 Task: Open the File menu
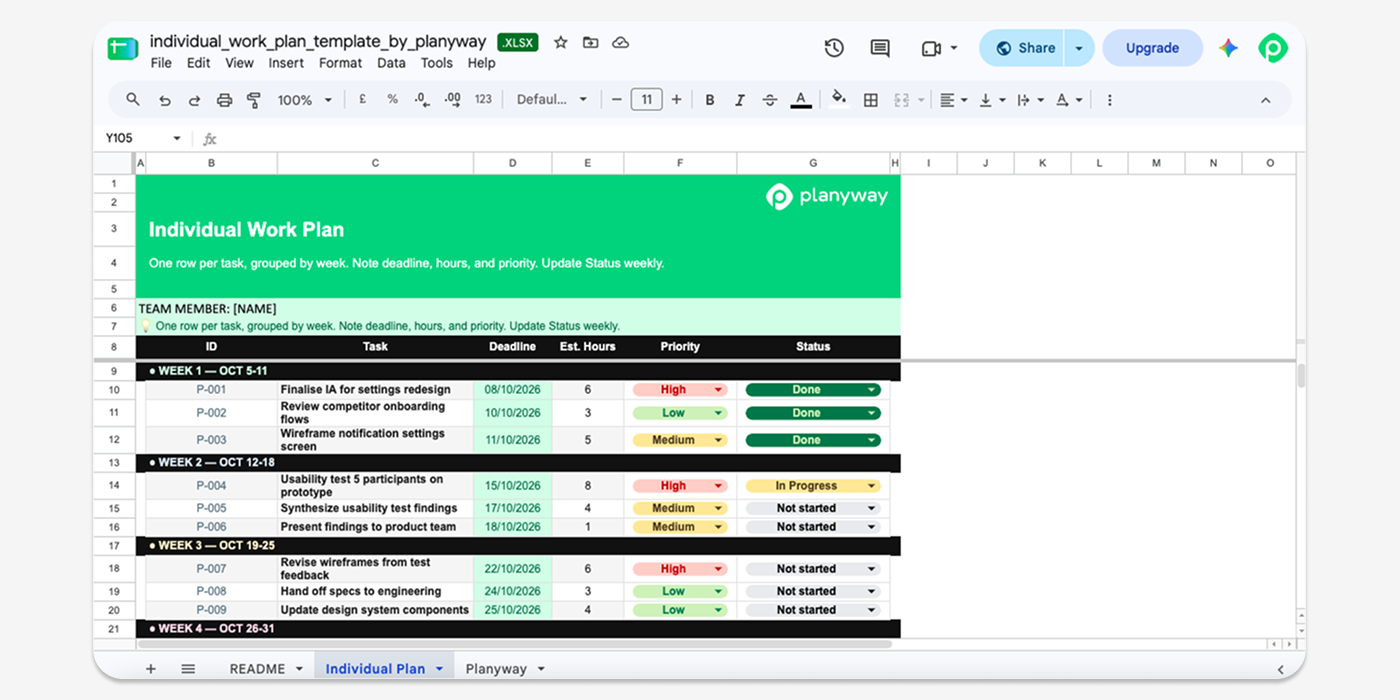161,63
